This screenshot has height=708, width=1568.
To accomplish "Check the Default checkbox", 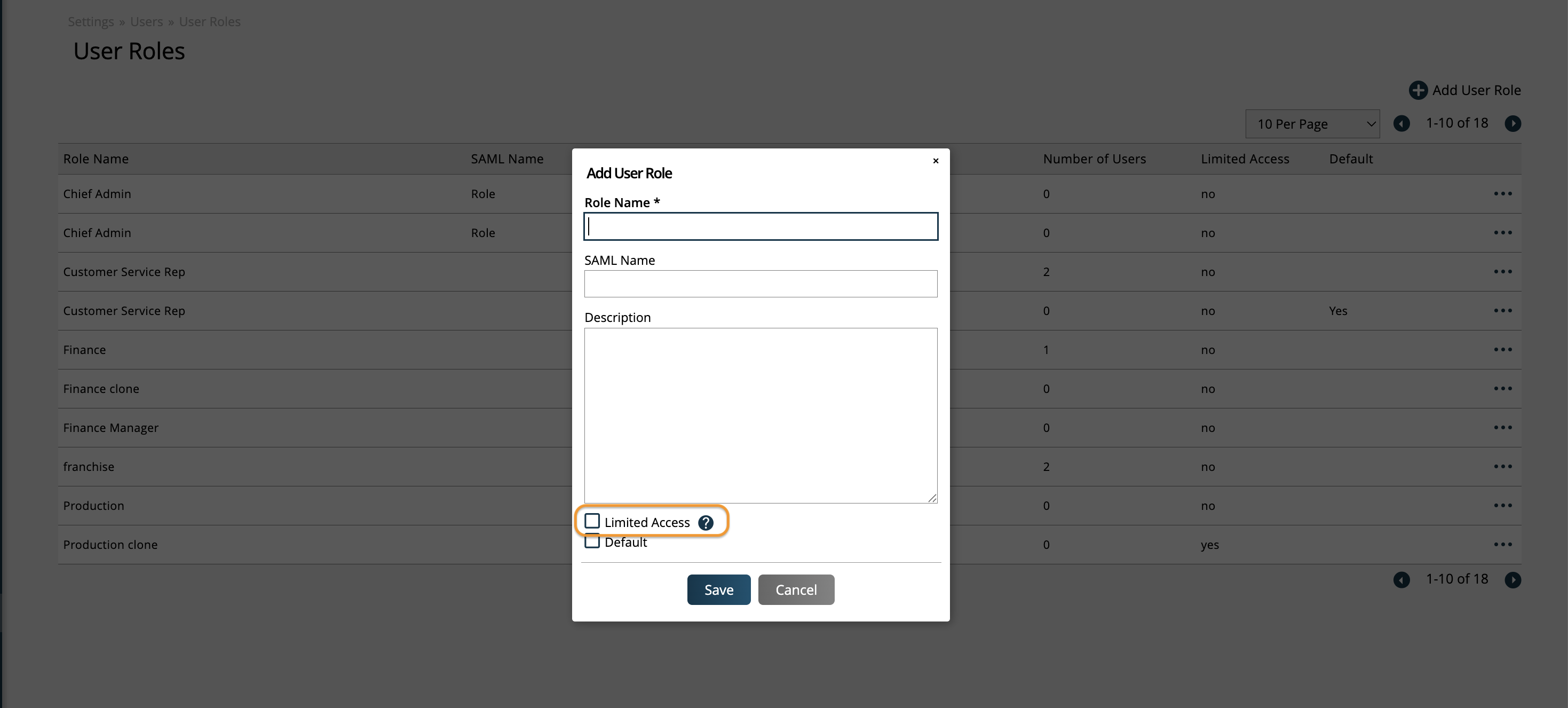I will click(x=592, y=542).
